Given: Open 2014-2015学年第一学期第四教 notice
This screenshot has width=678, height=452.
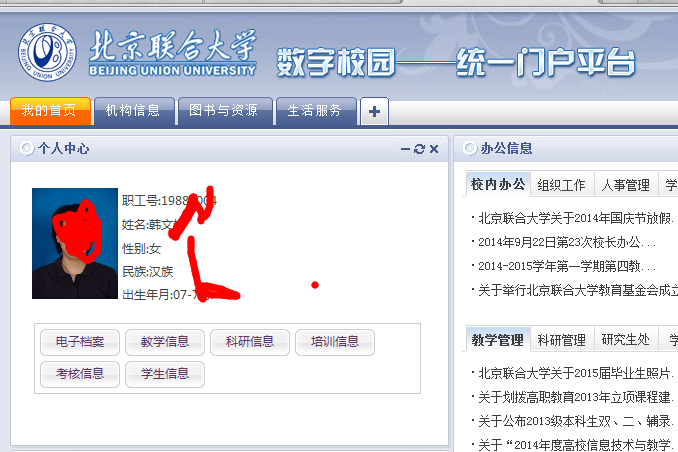Looking at the screenshot, I should pos(566,266).
